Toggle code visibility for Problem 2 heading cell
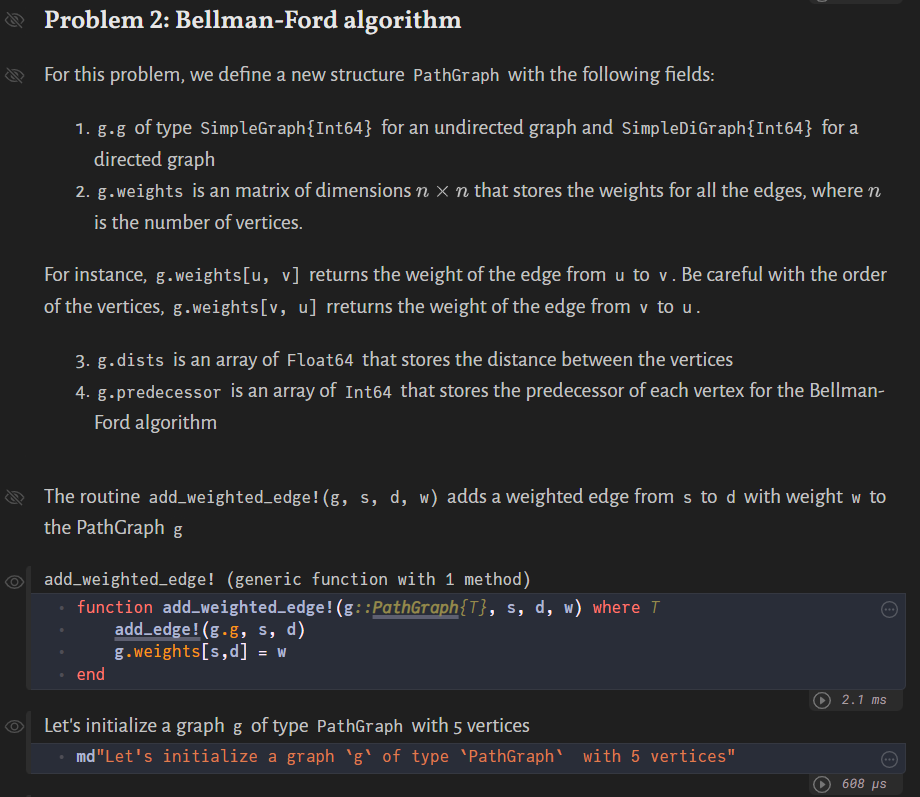The image size is (920, 797). tap(14, 21)
